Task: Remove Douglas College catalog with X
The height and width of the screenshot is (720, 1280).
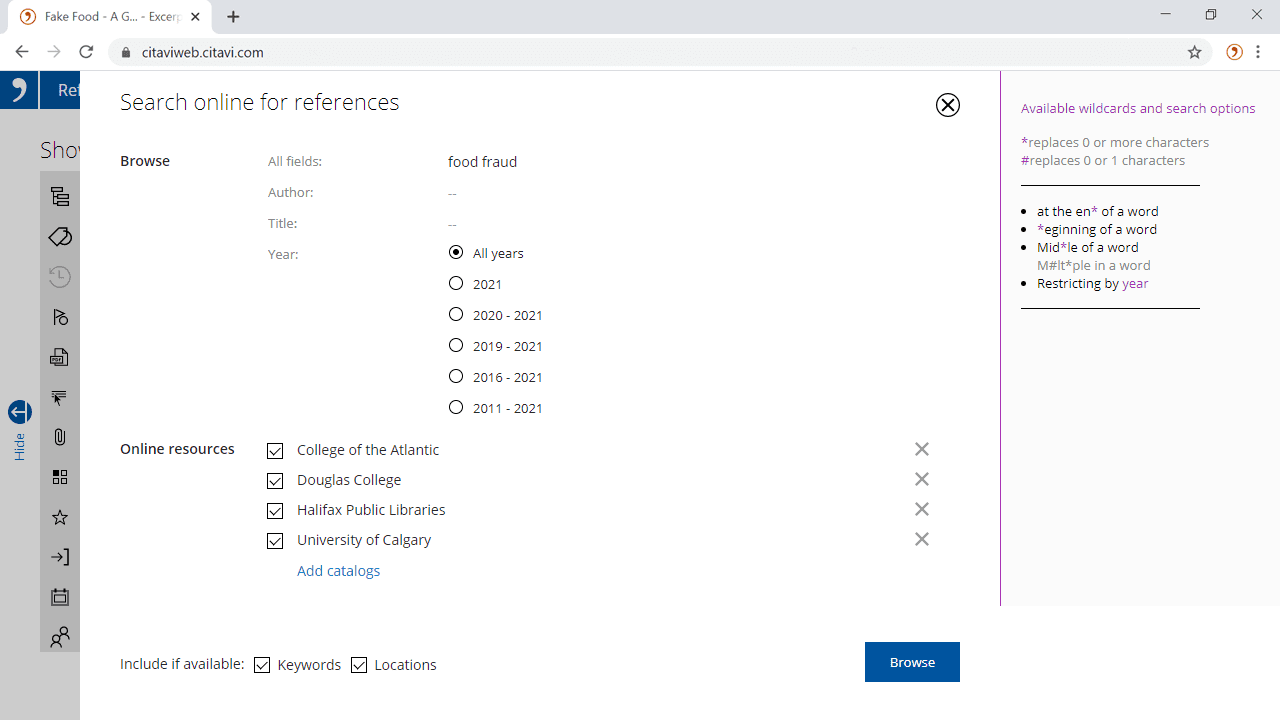Action: point(921,480)
